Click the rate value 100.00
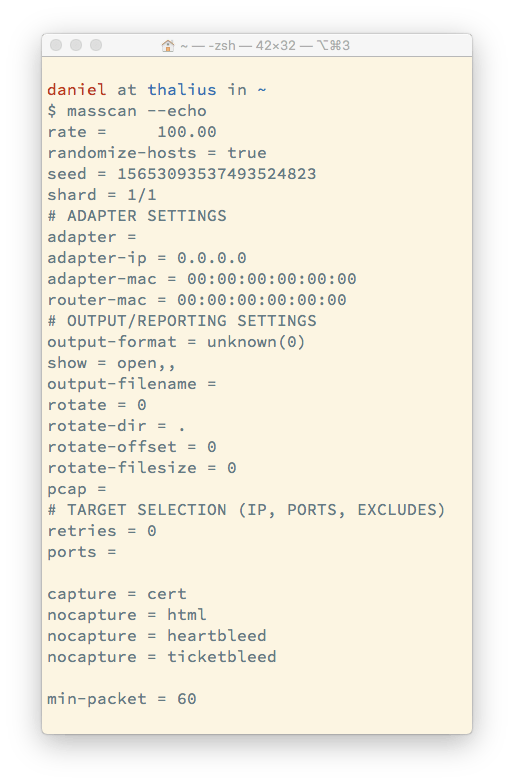The width and height of the screenshot is (514, 784). 186,132
